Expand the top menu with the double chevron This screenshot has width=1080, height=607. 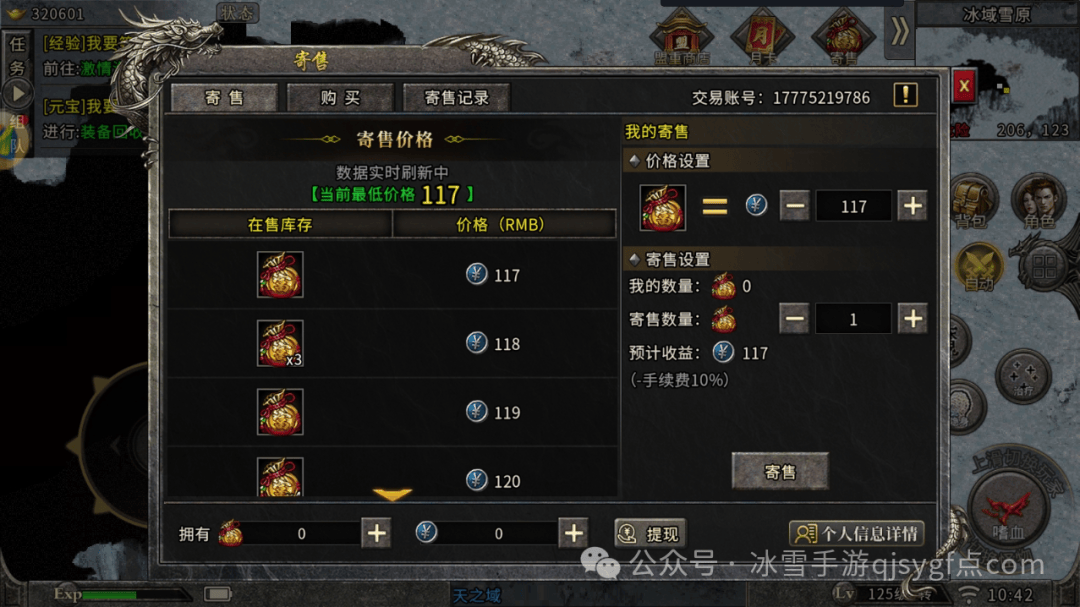pyautogui.click(x=900, y=32)
